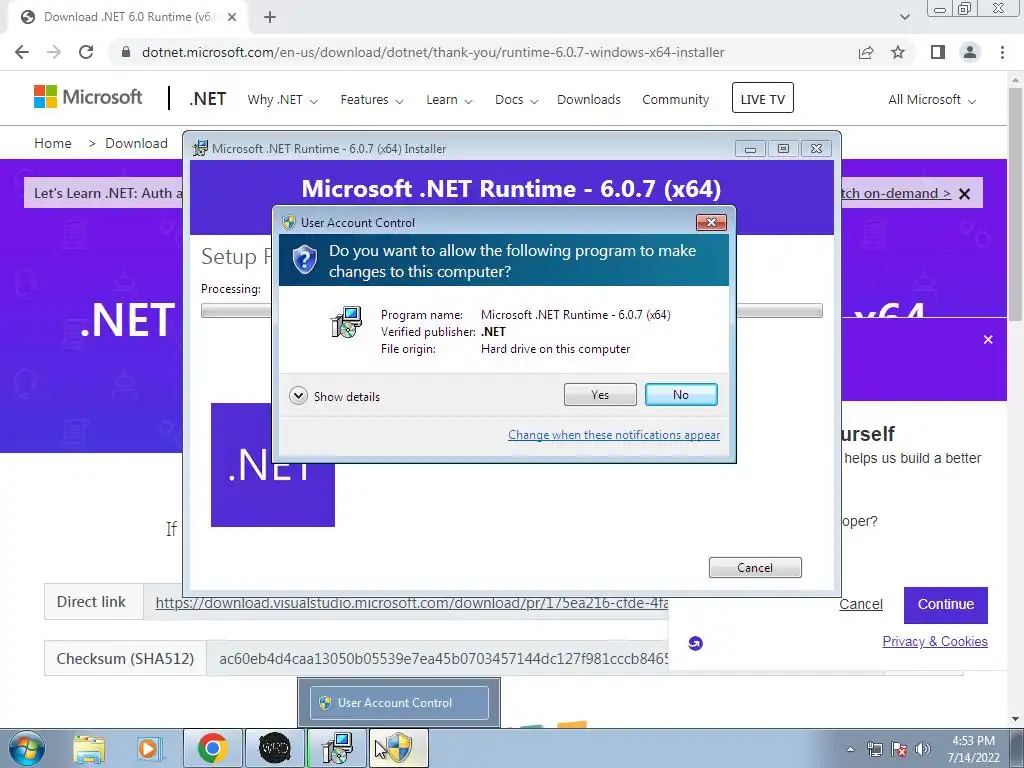Share this page via Chrome share icon

click(866, 52)
